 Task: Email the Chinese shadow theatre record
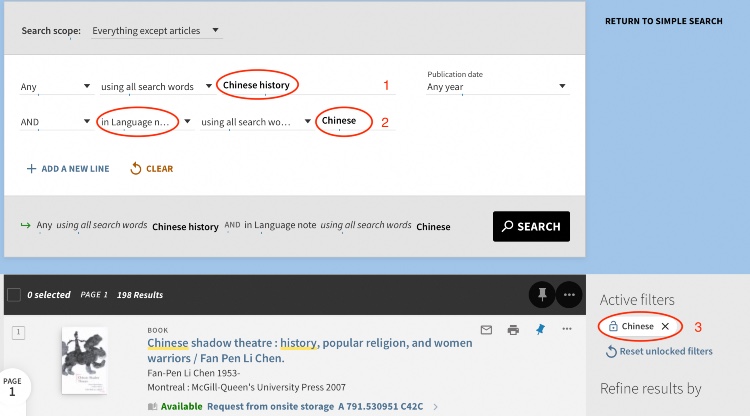click(486, 329)
